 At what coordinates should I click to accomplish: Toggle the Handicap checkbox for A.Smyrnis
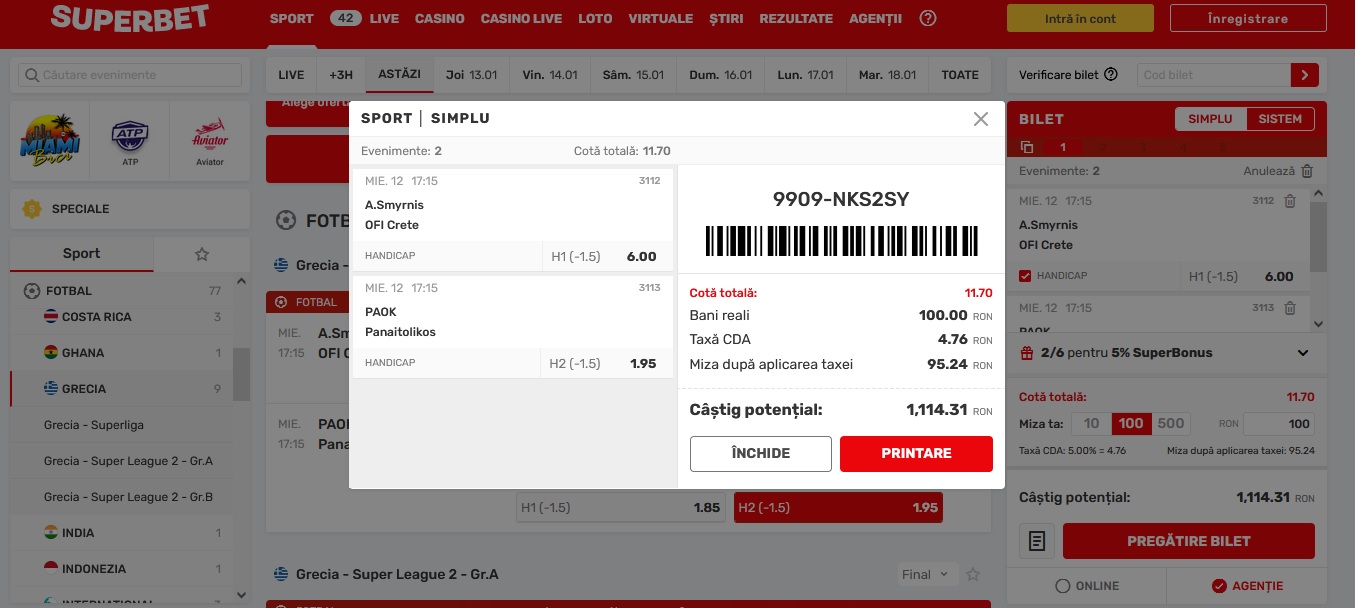click(1024, 276)
